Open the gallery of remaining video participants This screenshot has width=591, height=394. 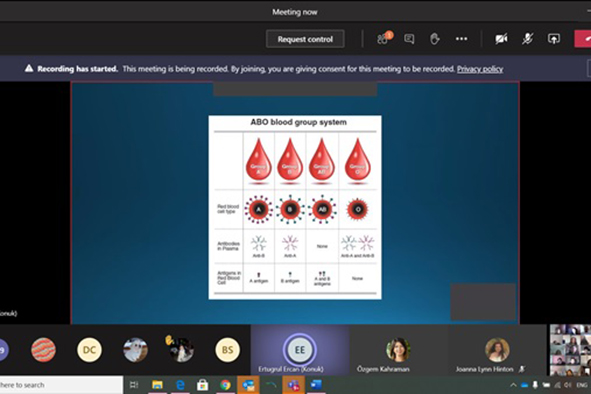(570, 350)
